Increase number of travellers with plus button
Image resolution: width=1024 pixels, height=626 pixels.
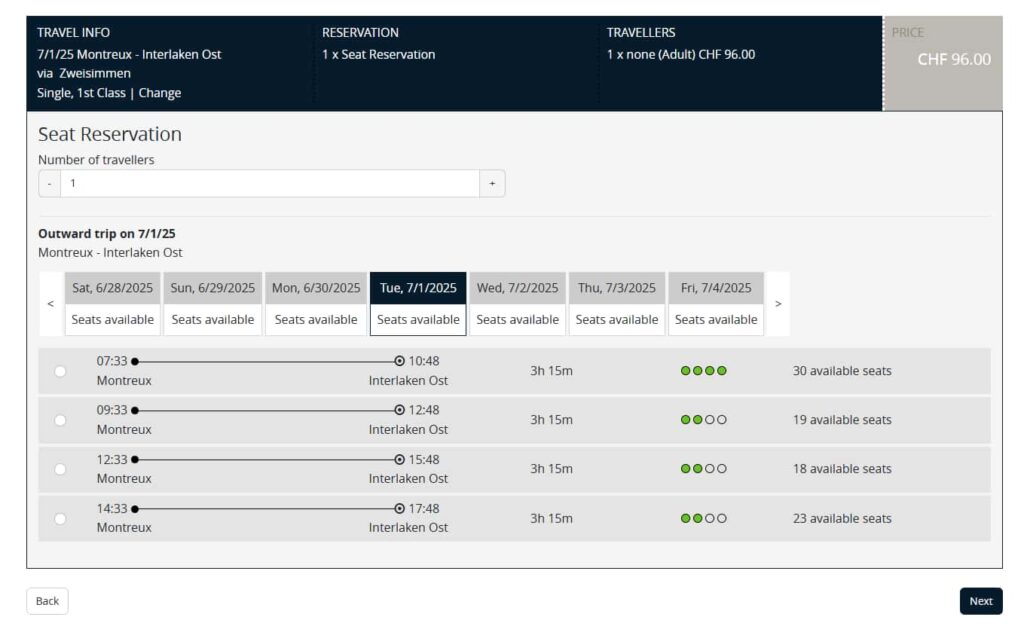click(492, 184)
